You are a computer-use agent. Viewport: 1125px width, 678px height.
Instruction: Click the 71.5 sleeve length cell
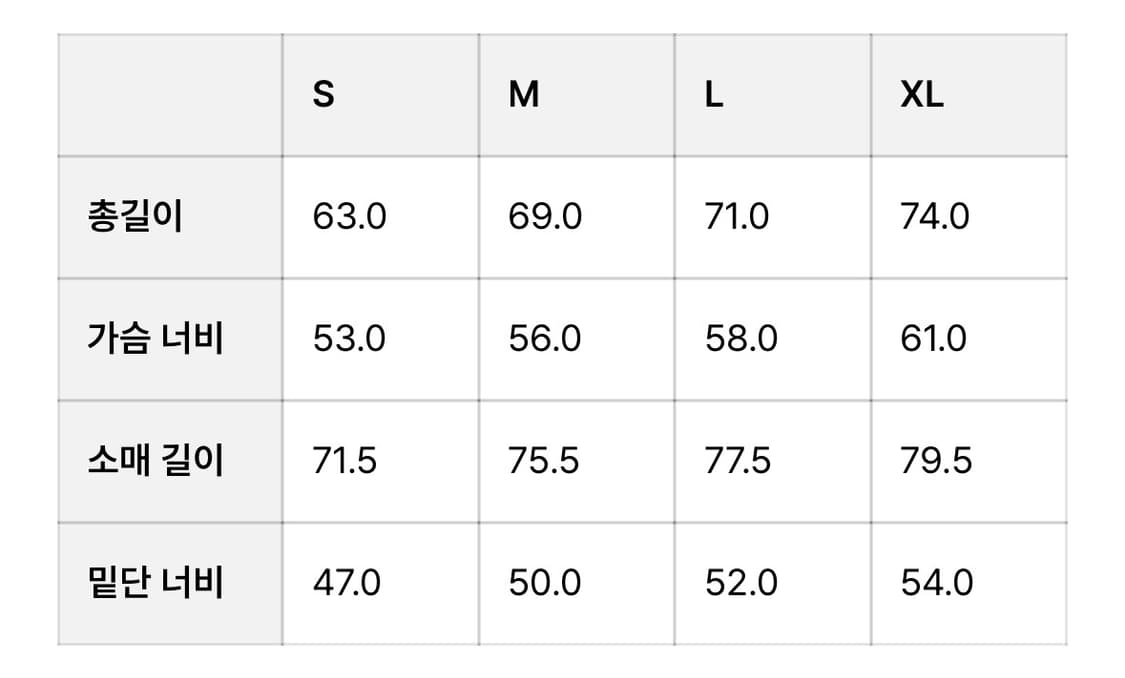click(345, 461)
